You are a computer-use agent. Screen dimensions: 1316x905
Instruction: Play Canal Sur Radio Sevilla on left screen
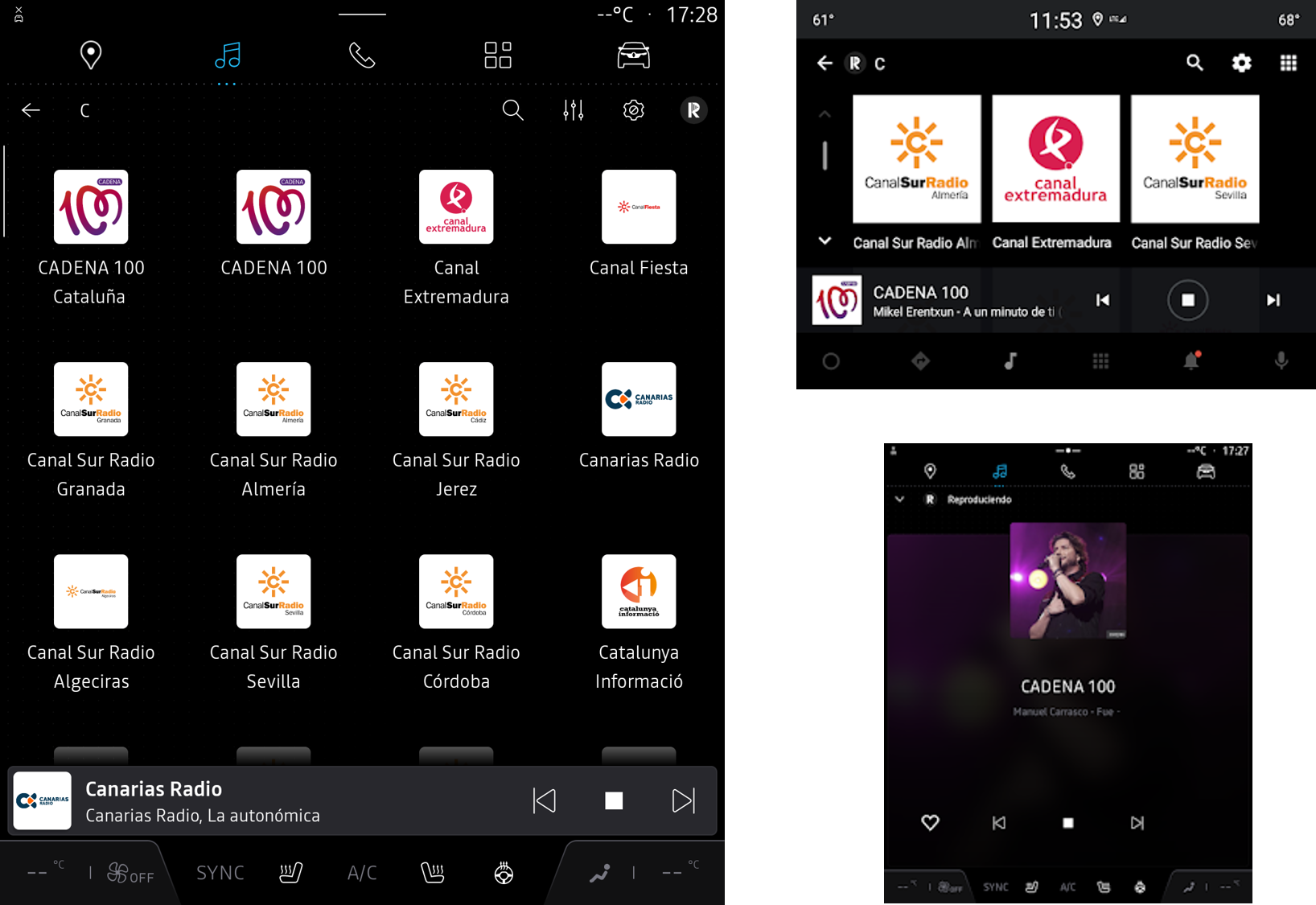point(273,623)
